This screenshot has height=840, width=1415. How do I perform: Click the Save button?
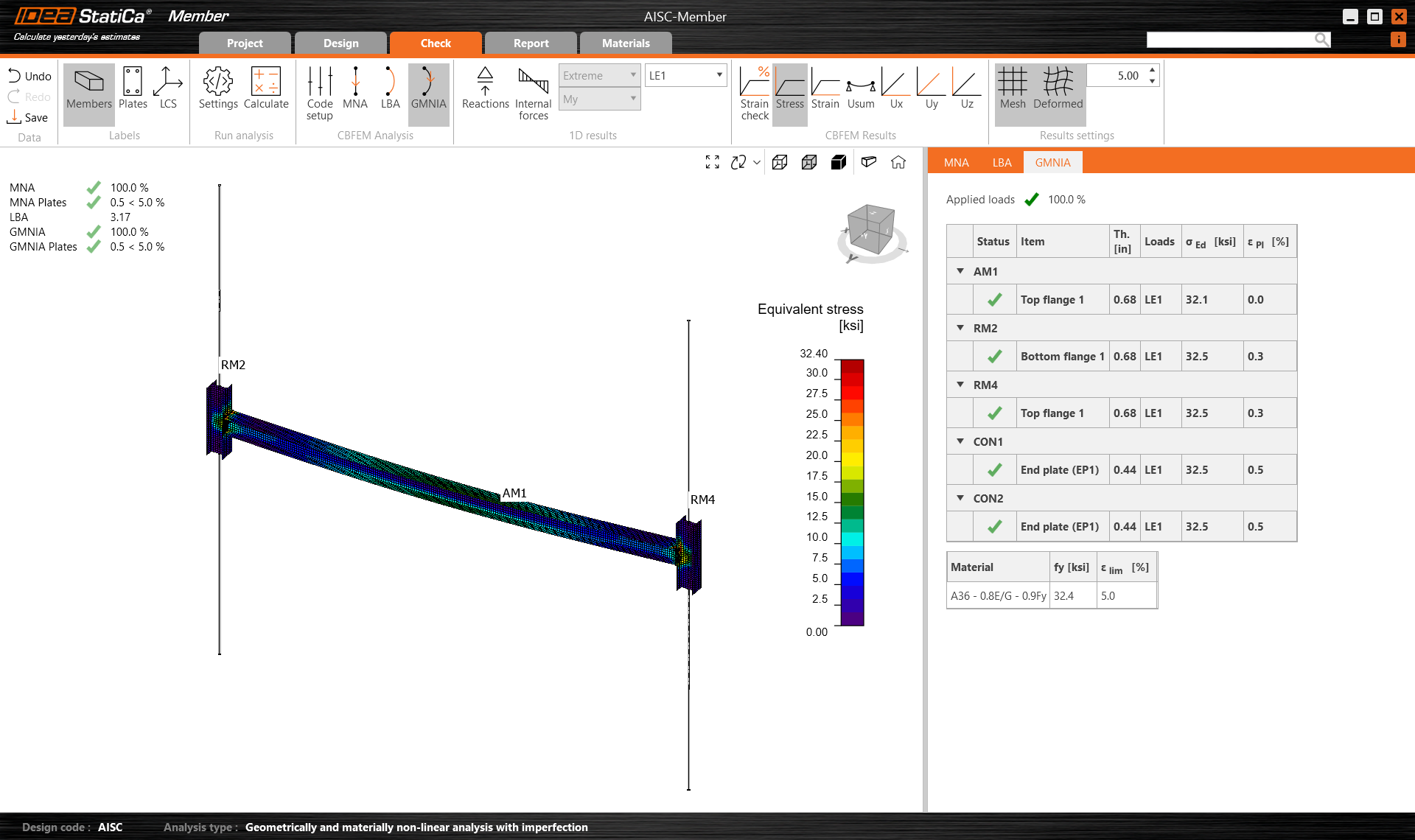28,117
